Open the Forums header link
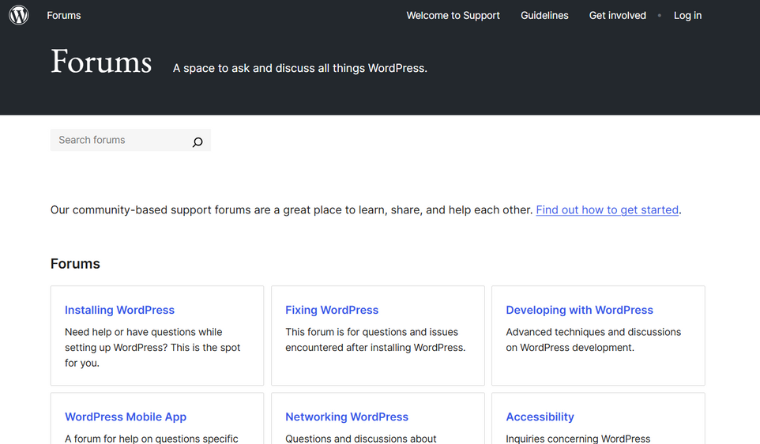The height and width of the screenshot is (444, 760). point(64,16)
